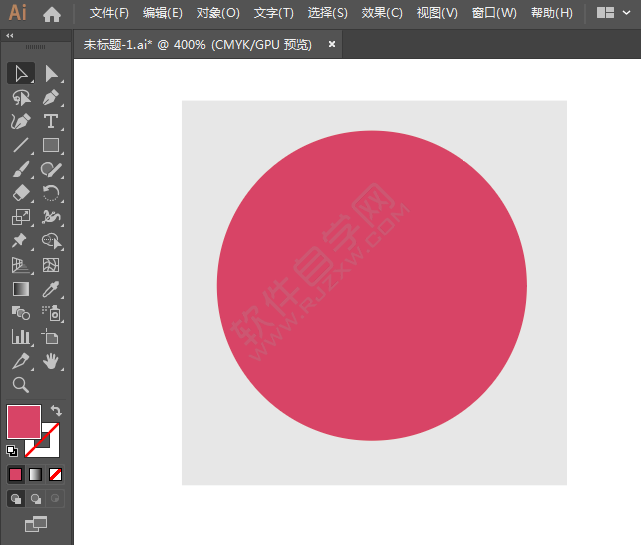This screenshot has height=545, width=641.
Task: Collapse the toolbar with double arrows
Action: click(x=10, y=36)
